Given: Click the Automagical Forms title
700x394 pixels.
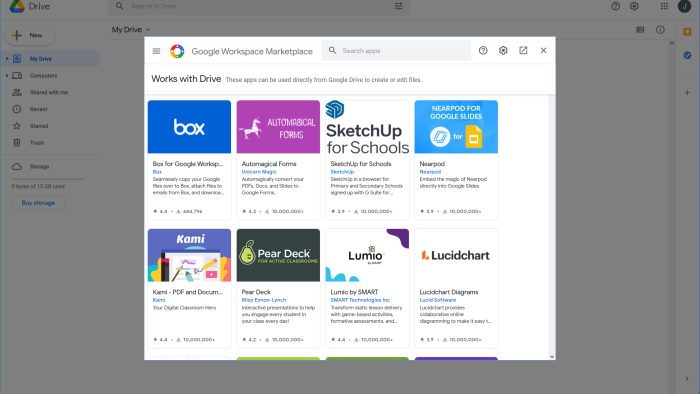Looking at the screenshot, I should pyautogui.click(x=269, y=164).
